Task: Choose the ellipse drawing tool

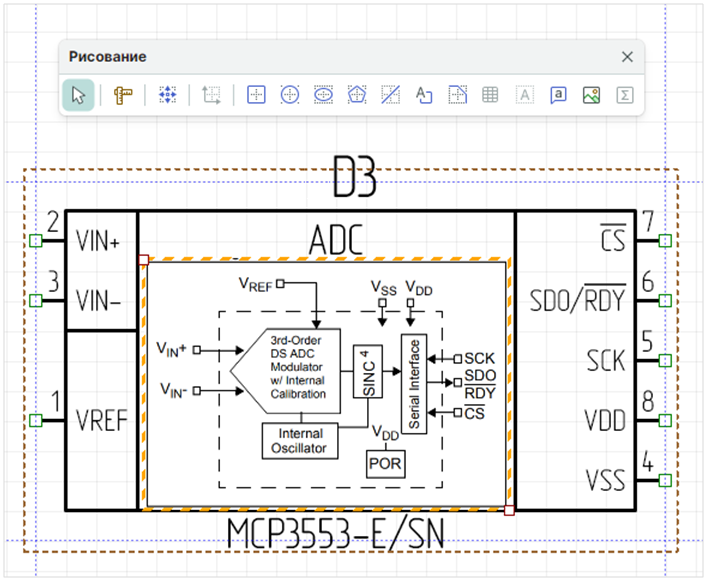Action: click(323, 96)
